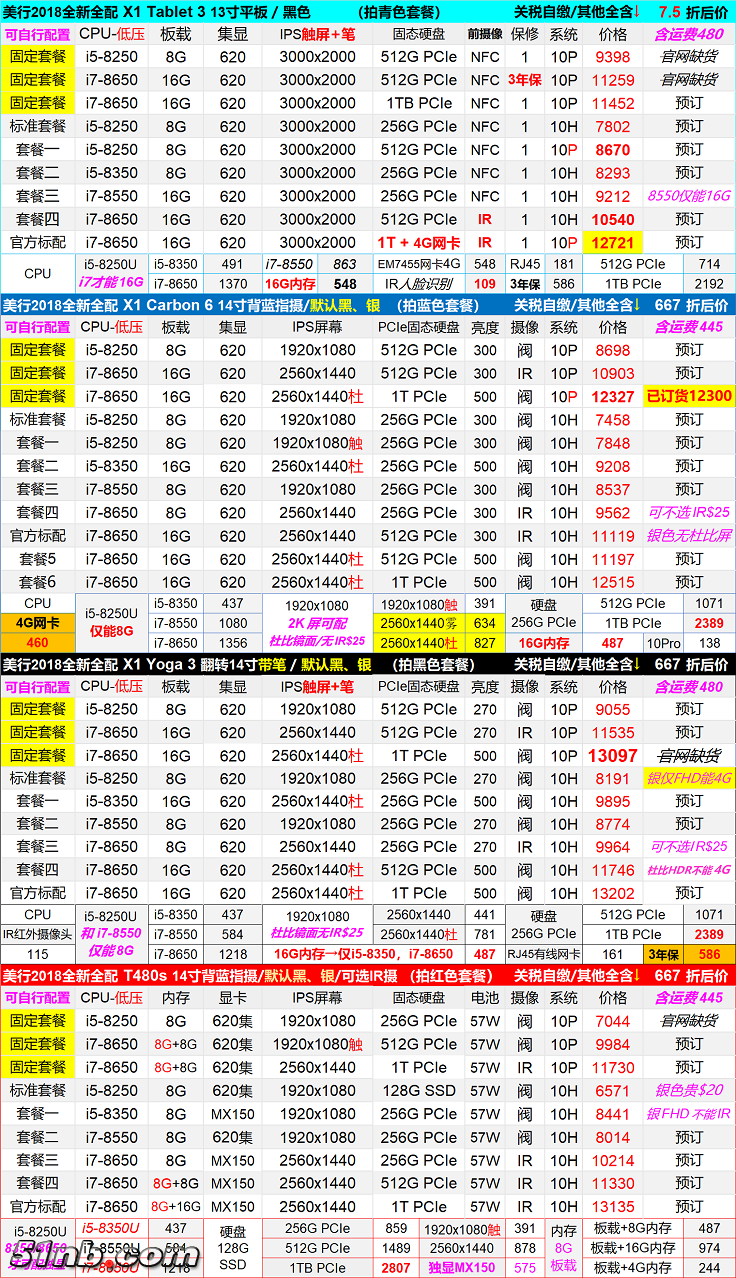The height and width of the screenshot is (1278, 736).
Task: Click the note '银色无杜比屏'
Action: coord(689,536)
